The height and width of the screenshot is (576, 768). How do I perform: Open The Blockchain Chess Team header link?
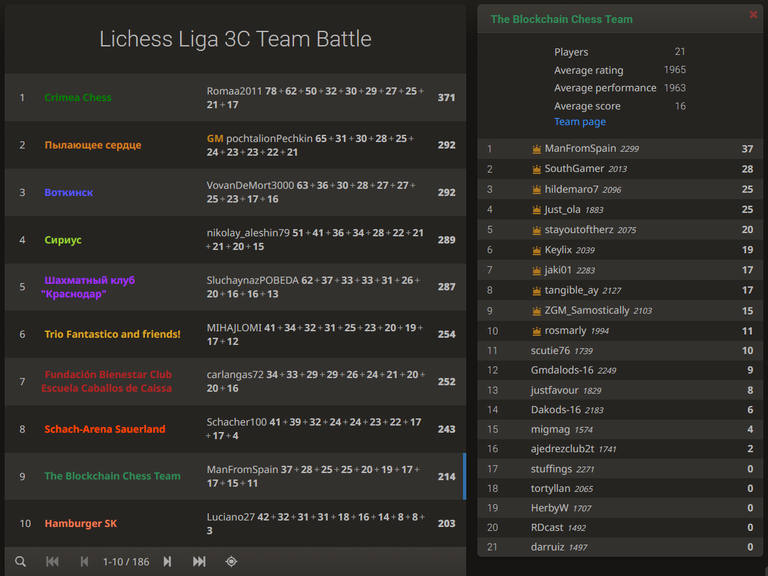[561, 19]
